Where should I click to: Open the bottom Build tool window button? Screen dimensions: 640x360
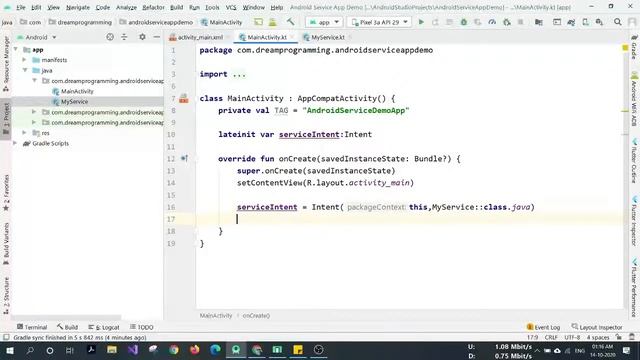pos(67,327)
